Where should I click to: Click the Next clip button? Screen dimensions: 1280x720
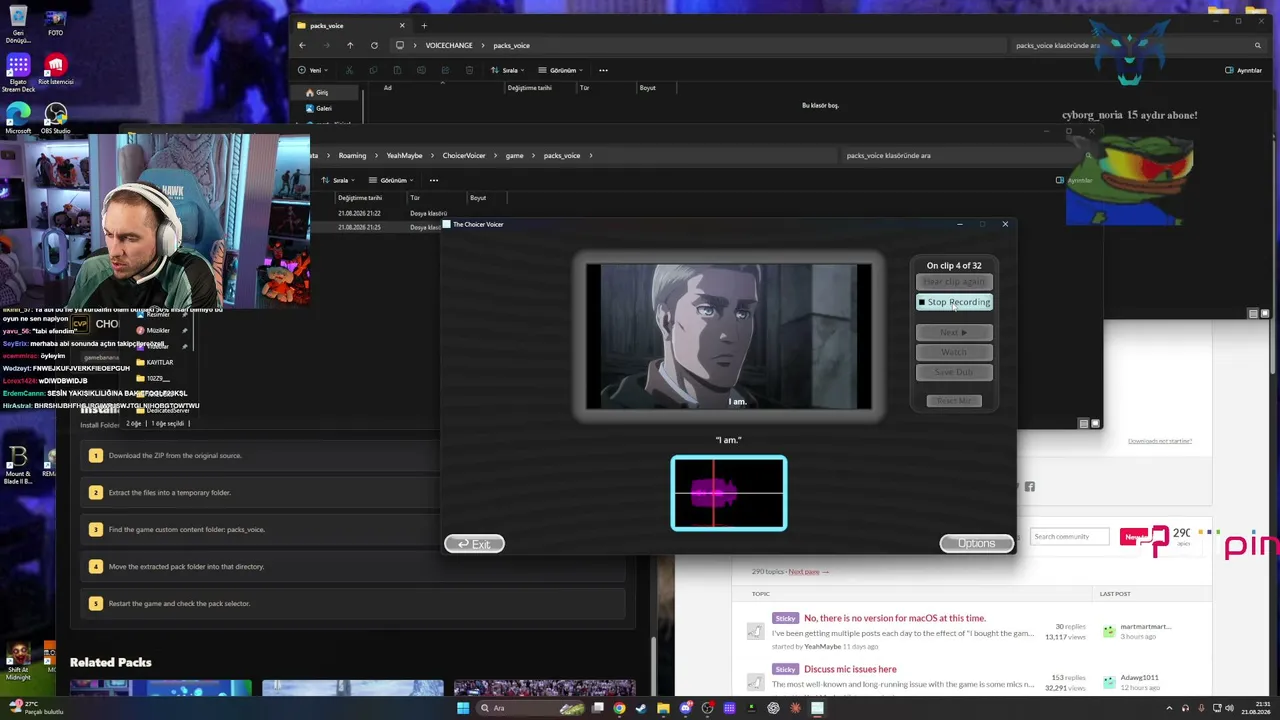(954, 332)
